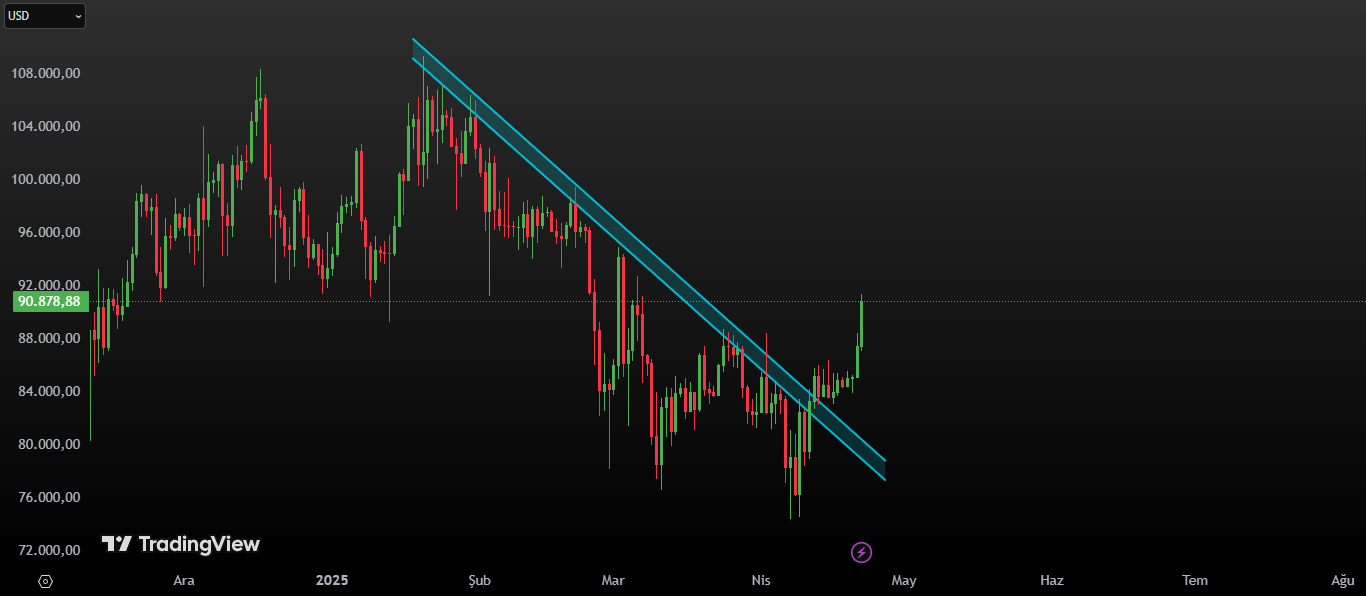1366x596 pixels.
Task: Click the 2025 year label on time axis
Action: coord(332,581)
